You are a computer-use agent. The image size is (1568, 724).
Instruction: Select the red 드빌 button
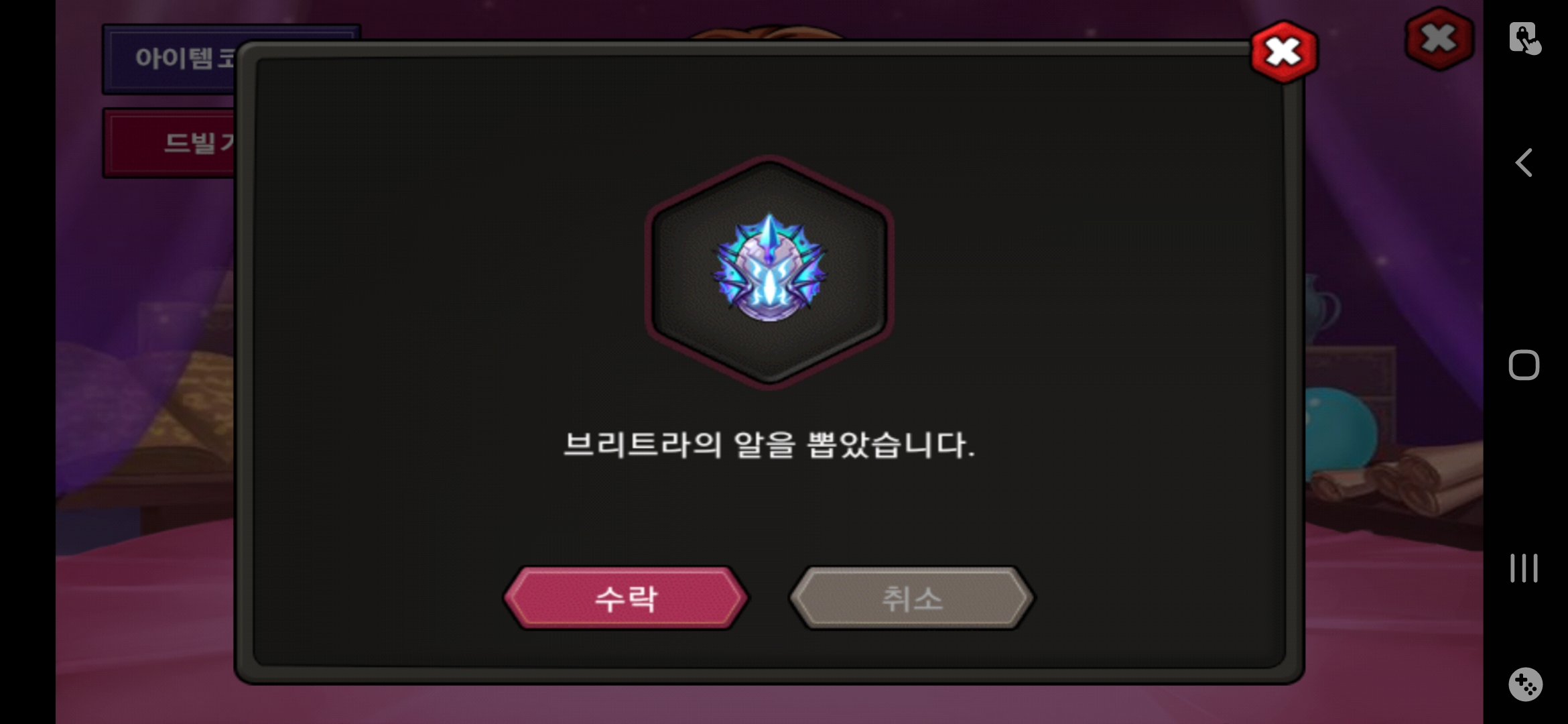[x=171, y=143]
